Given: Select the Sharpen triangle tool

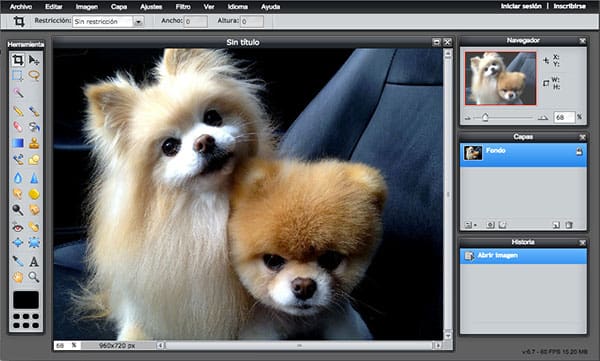Looking at the screenshot, I should [34, 178].
